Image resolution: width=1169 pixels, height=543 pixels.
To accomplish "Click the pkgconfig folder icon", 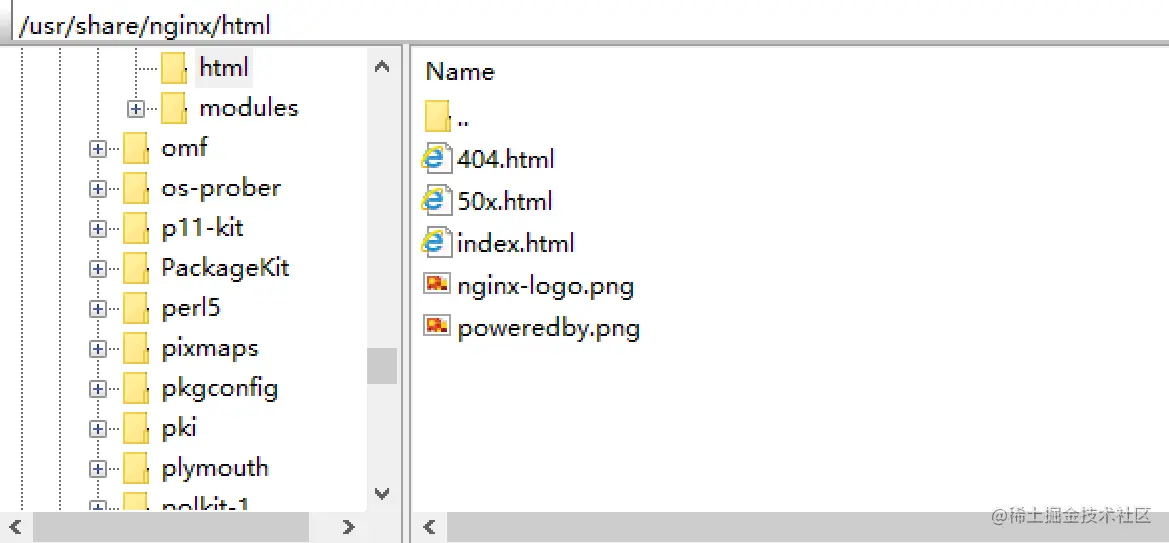I will click(x=136, y=389).
